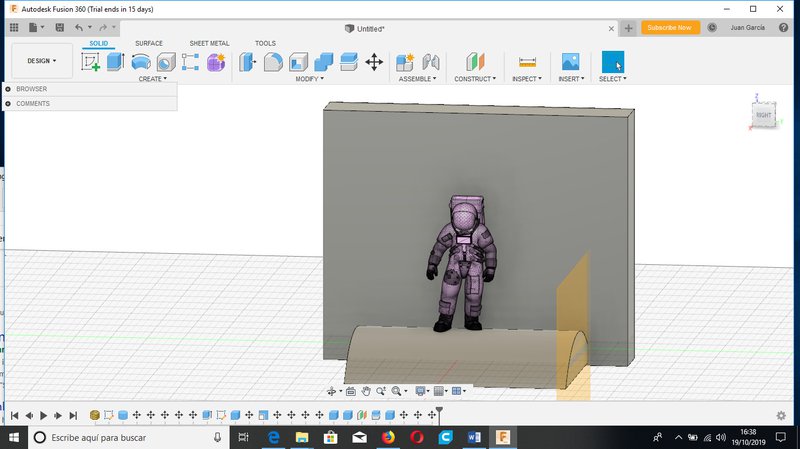Screen dimensions: 800x449
Task: Switch to the Surface tab
Action: click(x=149, y=44)
